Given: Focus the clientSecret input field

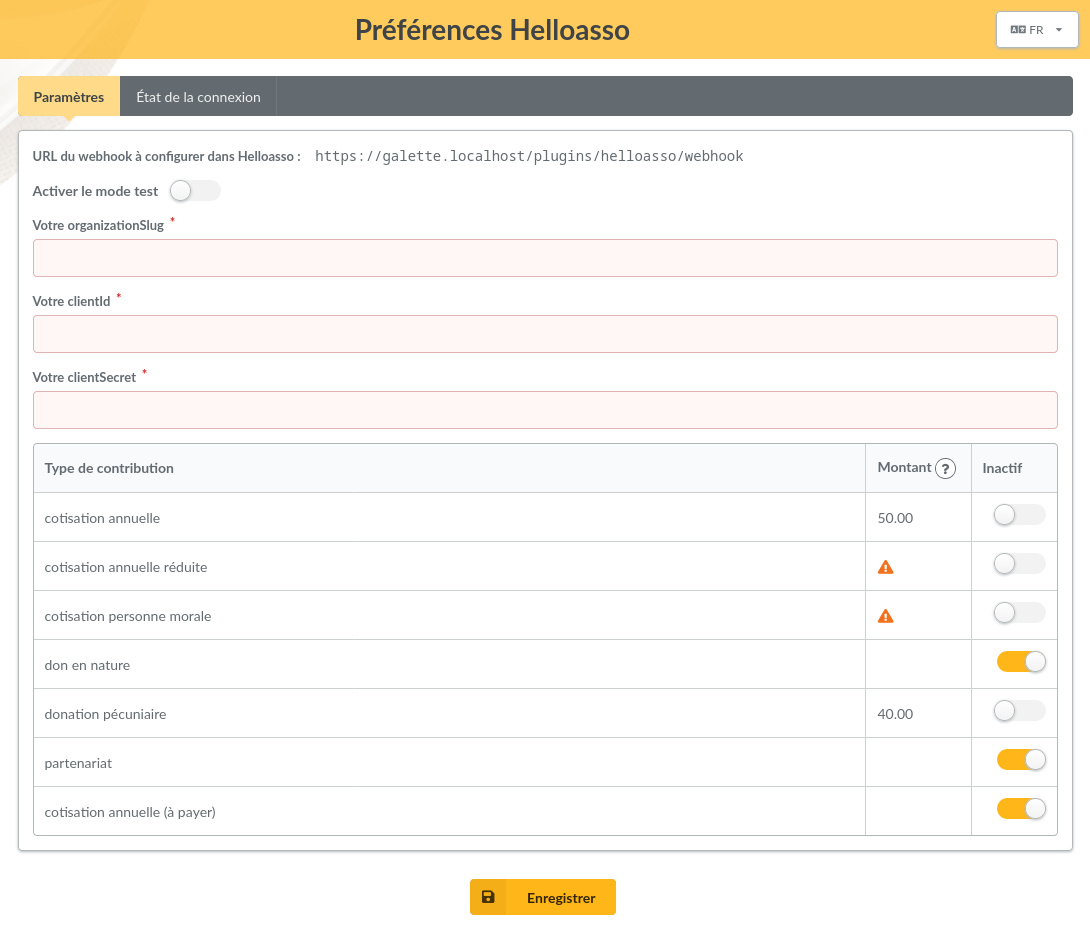Looking at the screenshot, I should click(x=545, y=410).
